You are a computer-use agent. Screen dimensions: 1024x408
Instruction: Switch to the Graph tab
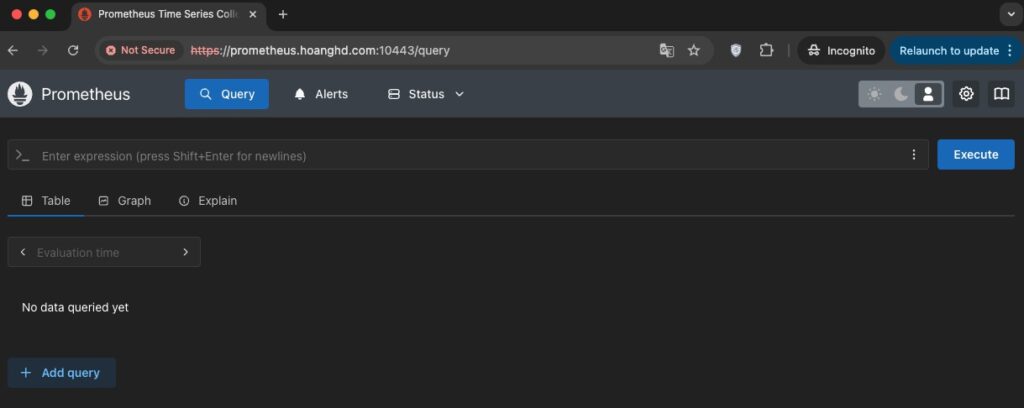tap(124, 200)
